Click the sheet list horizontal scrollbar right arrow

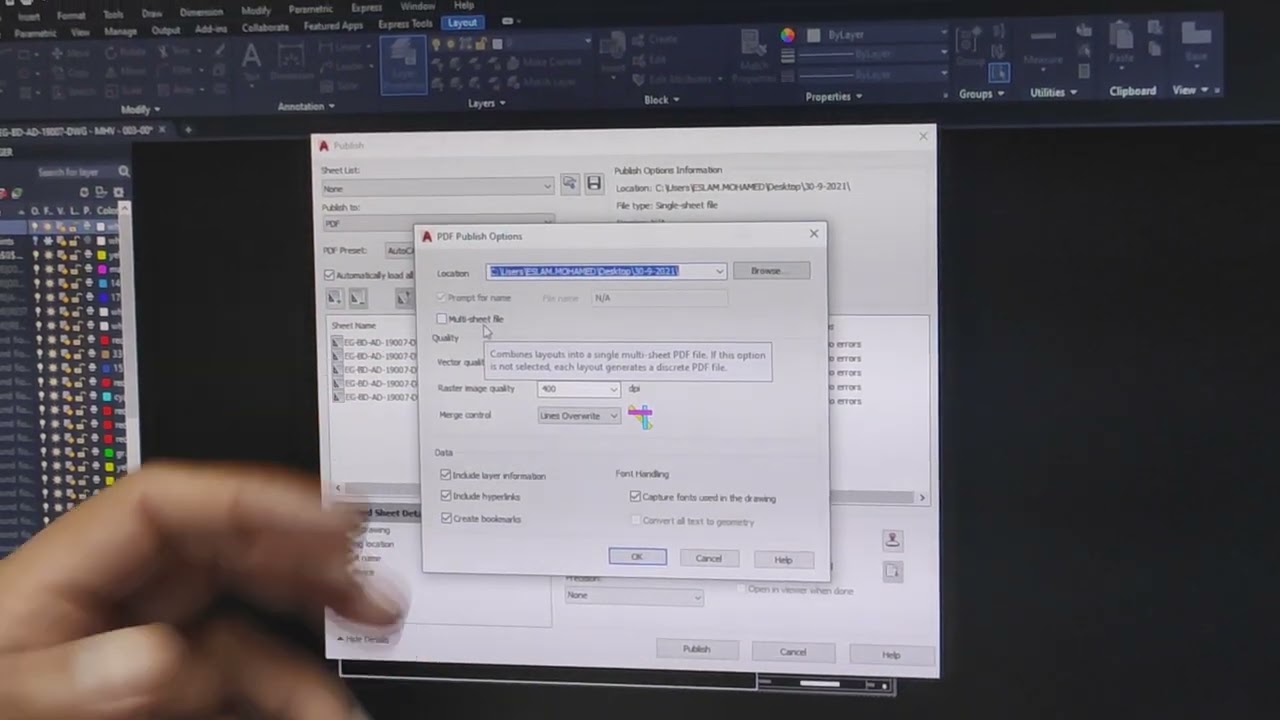(922, 497)
